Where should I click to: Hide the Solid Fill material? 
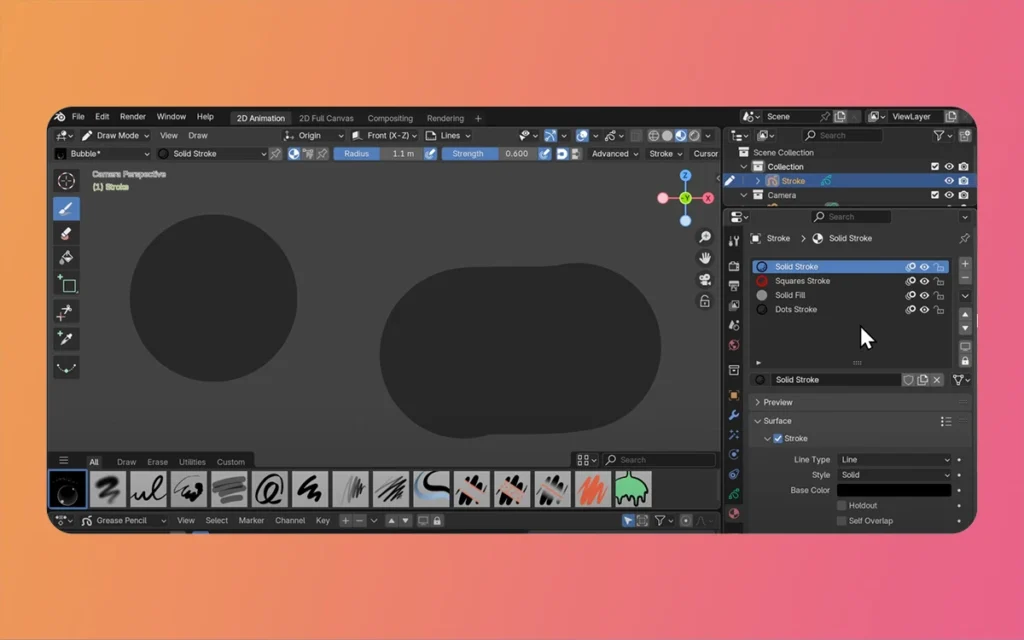[x=924, y=295]
